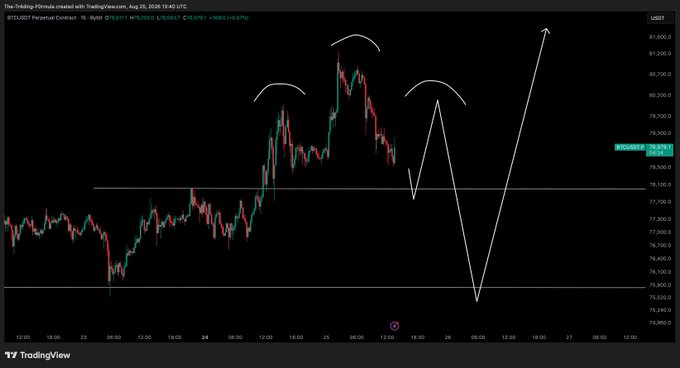Click the current price value 78,979.1
The width and height of the screenshot is (680, 368).
(660, 147)
